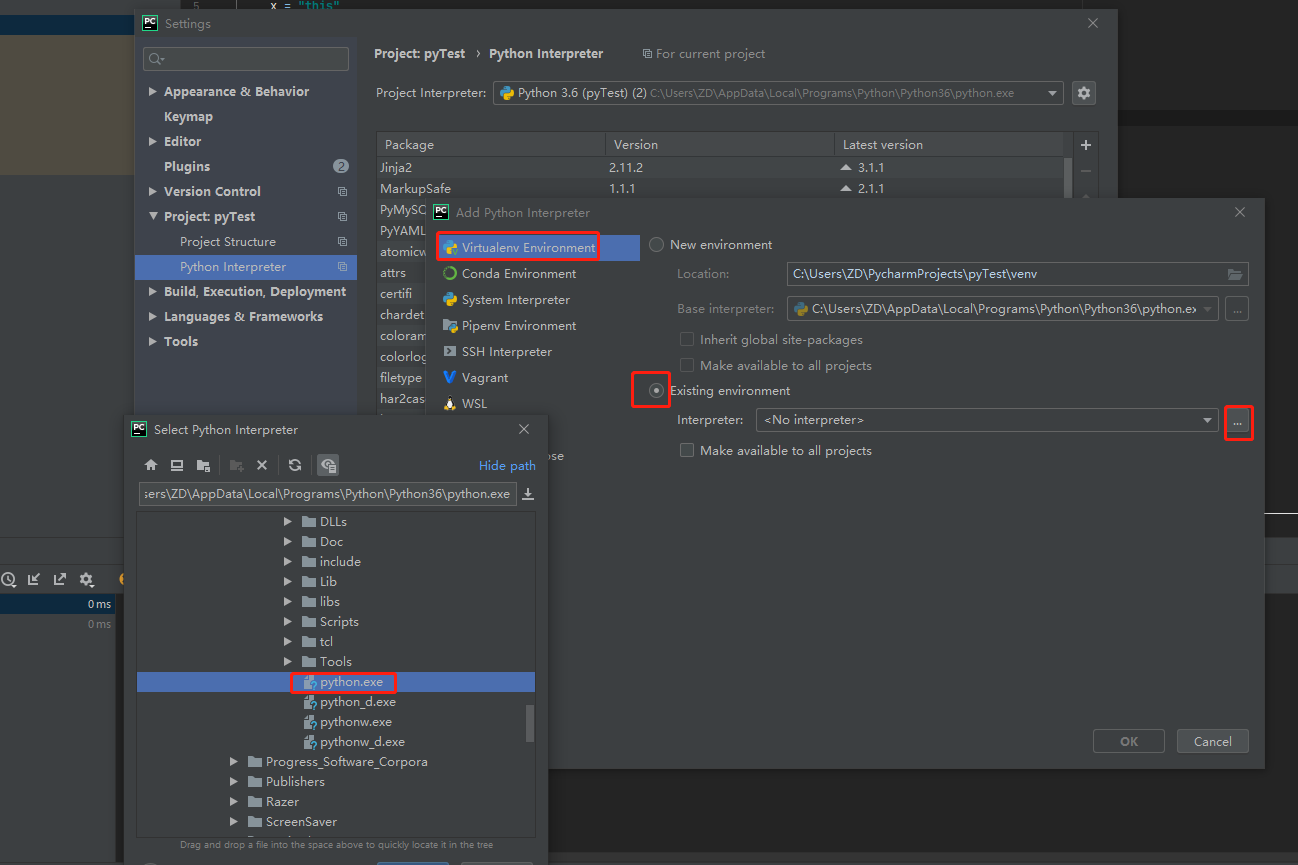Collapse the Project: pyTest section
The height and width of the screenshot is (865, 1298).
coord(153,217)
